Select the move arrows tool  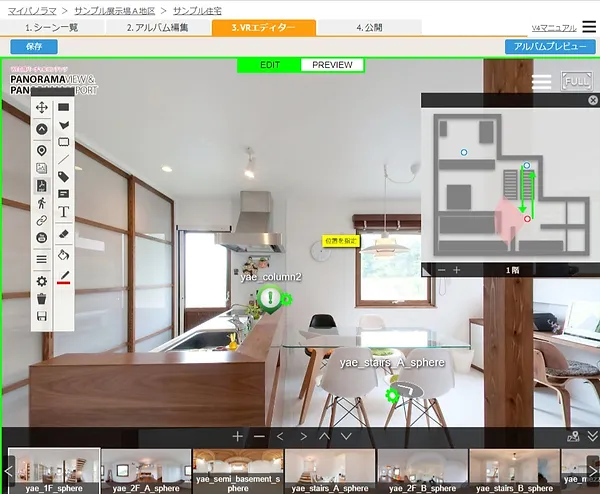42,107
